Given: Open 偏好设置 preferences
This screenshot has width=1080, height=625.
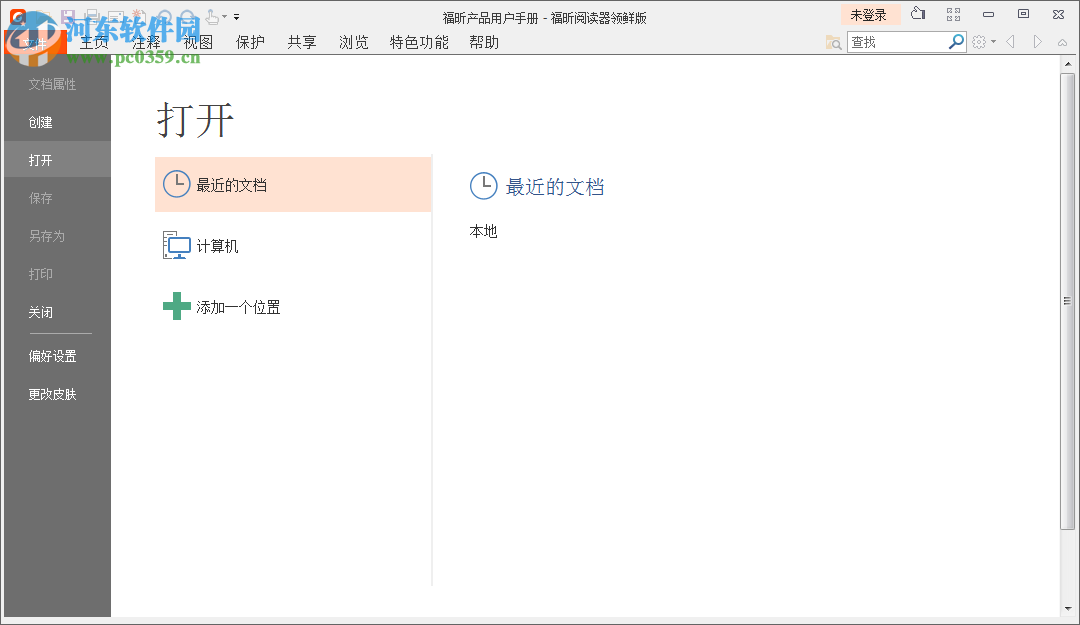Looking at the screenshot, I should 57,356.
